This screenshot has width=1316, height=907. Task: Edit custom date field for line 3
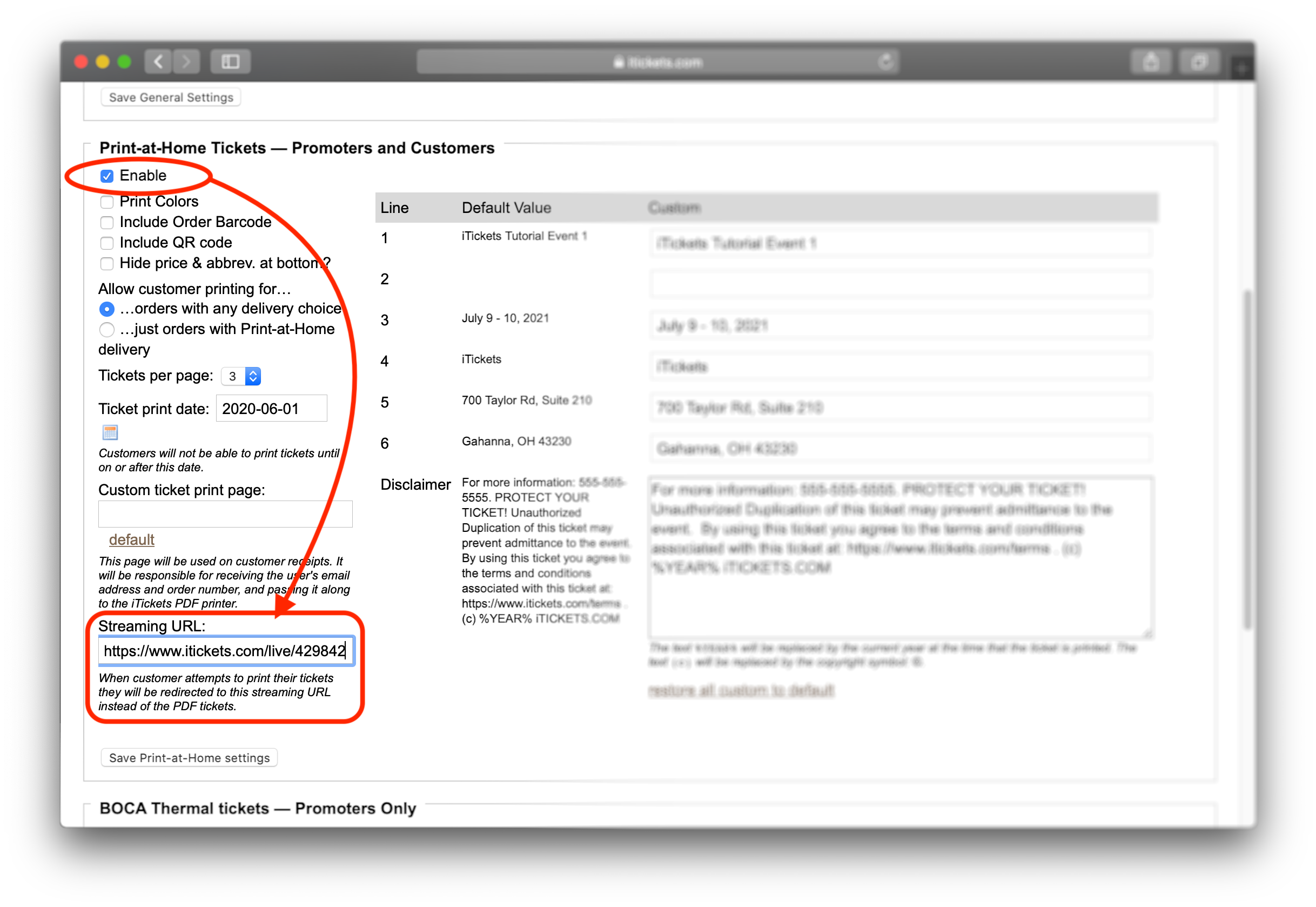[901, 325]
